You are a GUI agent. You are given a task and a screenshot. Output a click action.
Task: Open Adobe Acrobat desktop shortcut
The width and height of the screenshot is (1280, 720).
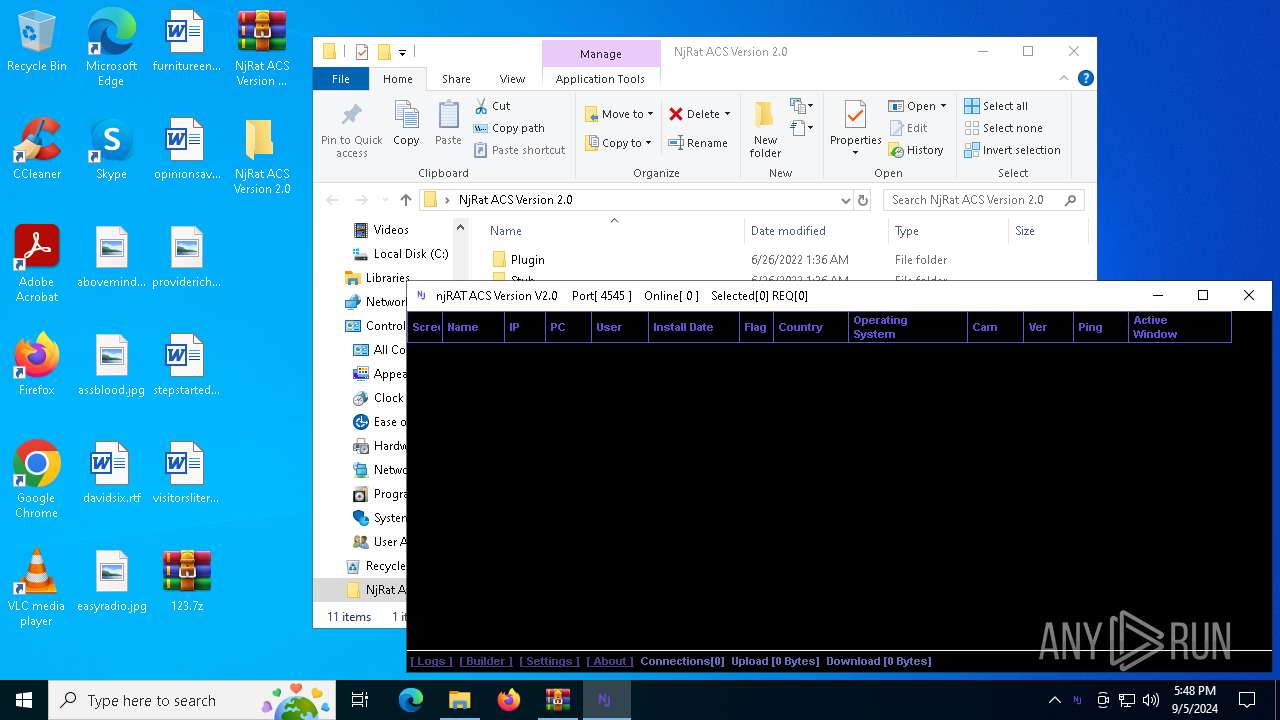pyautogui.click(x=37, y=264)
